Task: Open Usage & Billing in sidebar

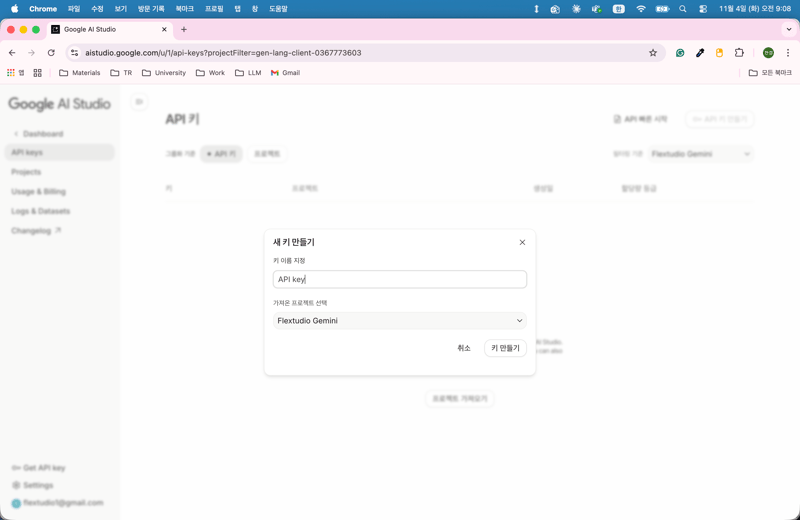Action: (38, 191)
